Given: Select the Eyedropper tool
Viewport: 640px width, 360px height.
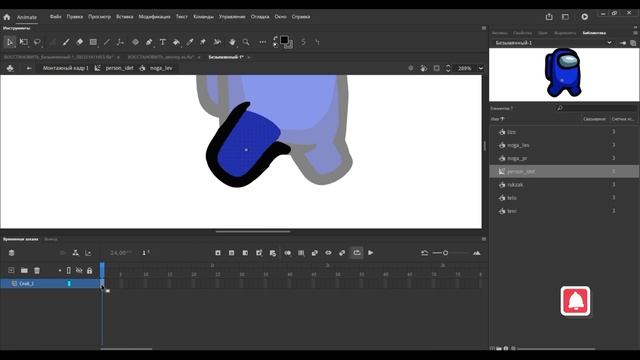Looking at the screenshot, I should [190, 42].
